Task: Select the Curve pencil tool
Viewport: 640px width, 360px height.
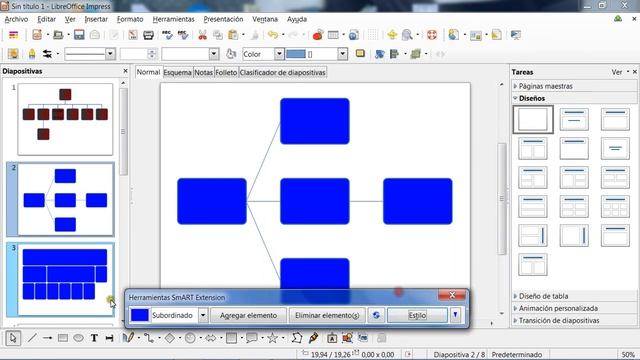Action: [128, 338]
